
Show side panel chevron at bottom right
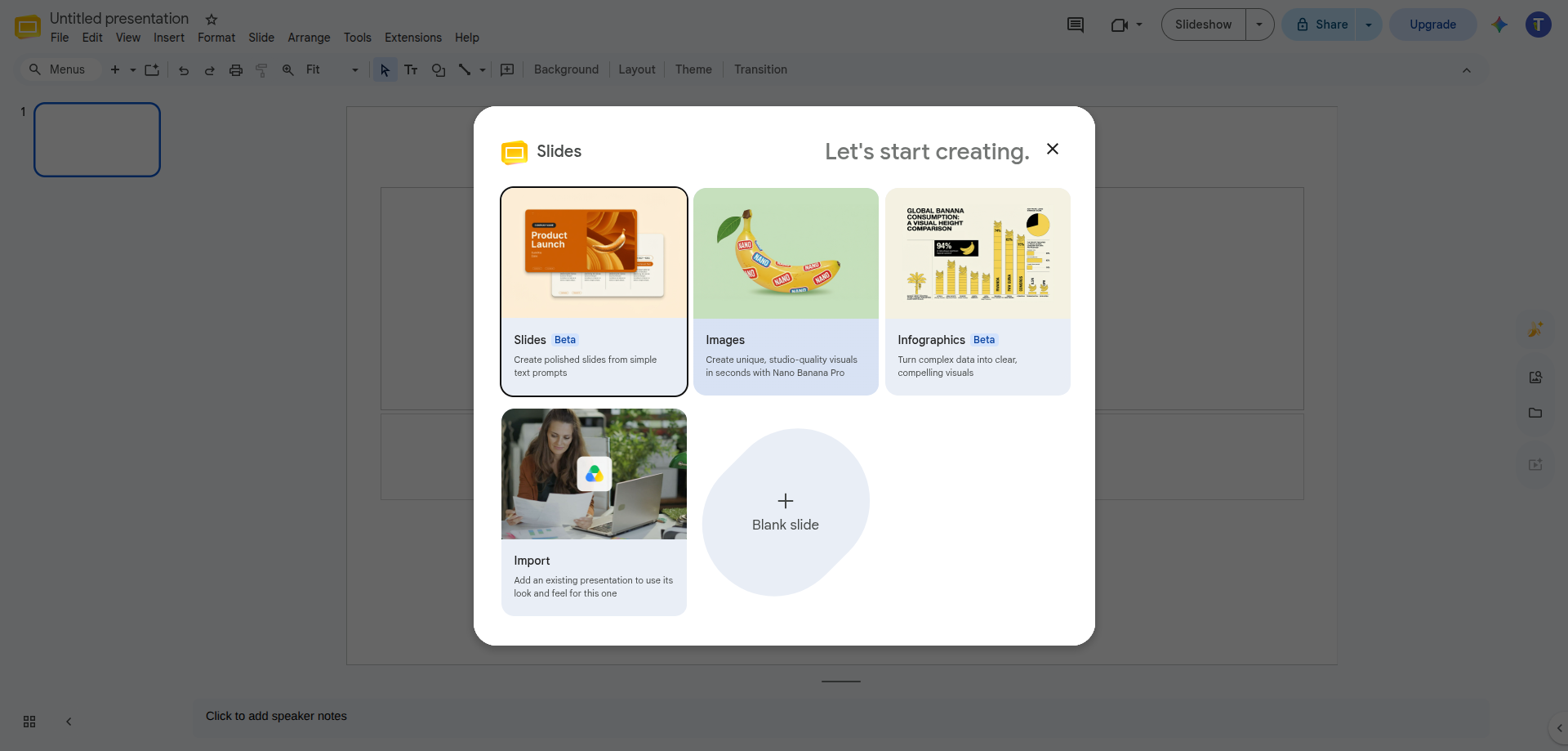(1559, 728)
